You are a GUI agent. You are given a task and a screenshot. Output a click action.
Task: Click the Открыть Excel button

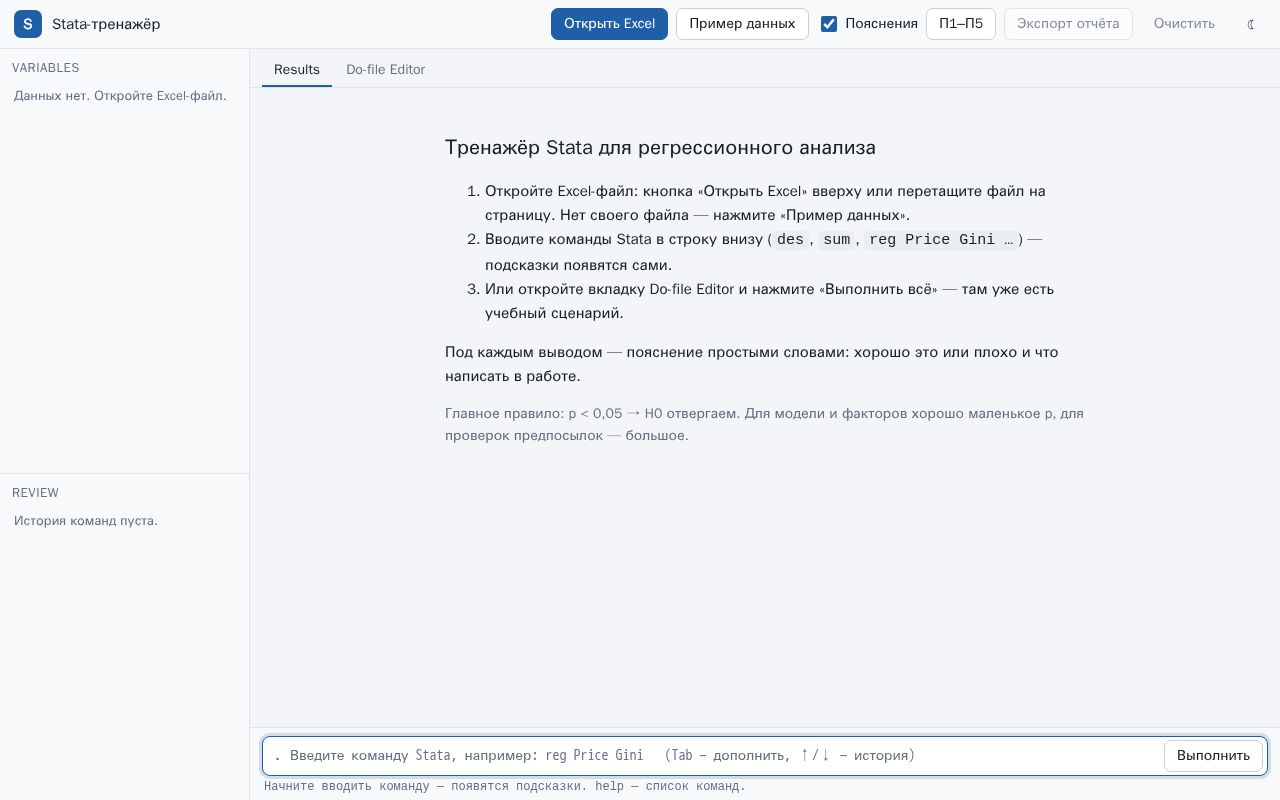pos(609,24)
